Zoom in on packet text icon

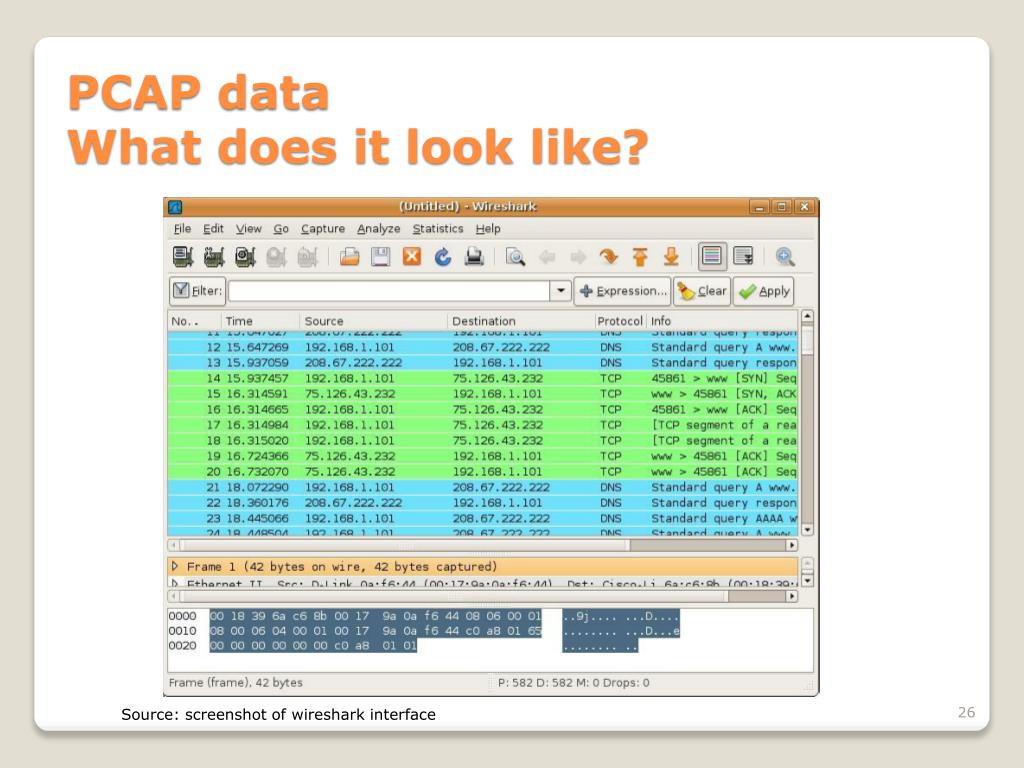[785, 257]
